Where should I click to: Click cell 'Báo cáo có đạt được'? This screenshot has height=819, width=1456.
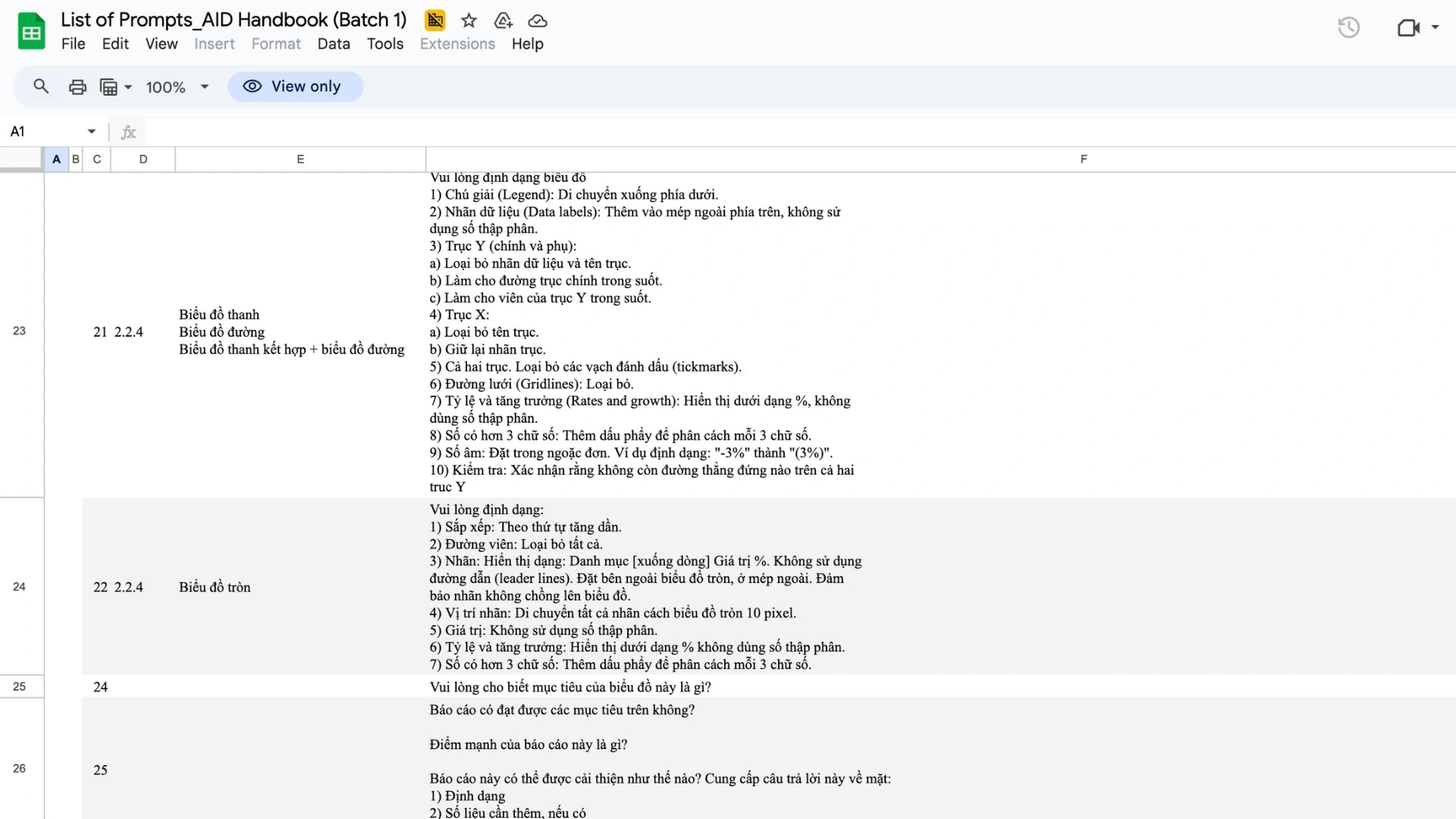pos(940,758)
